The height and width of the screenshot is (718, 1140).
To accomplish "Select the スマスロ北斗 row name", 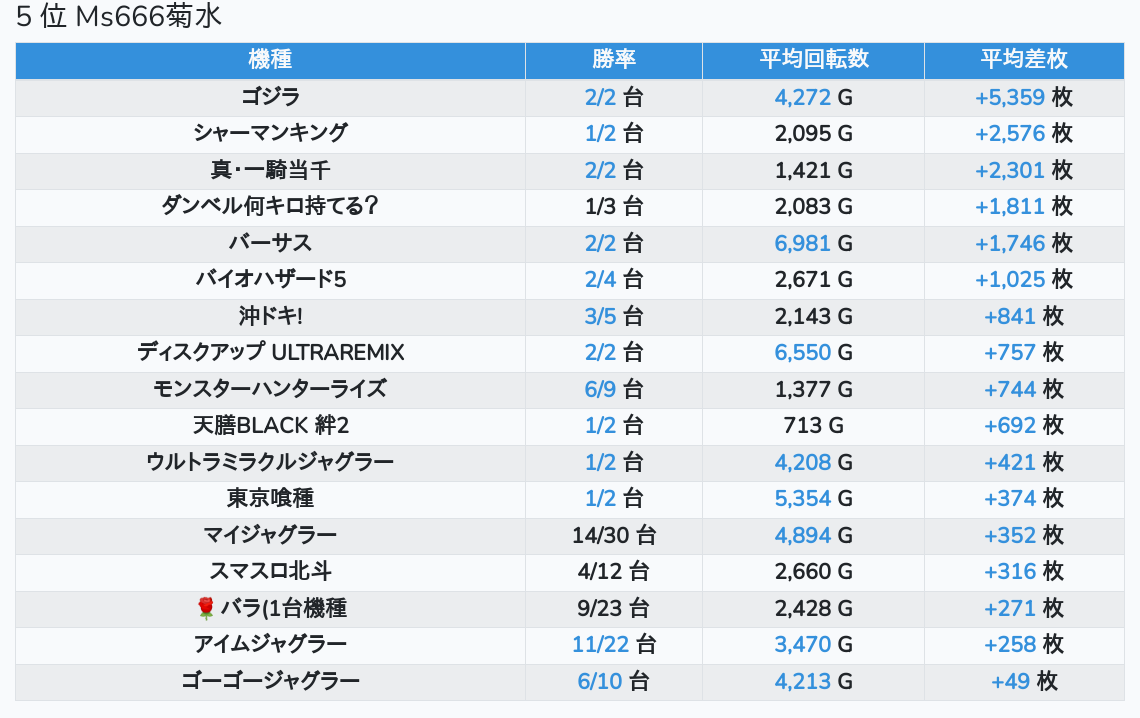I will point(270,571).
